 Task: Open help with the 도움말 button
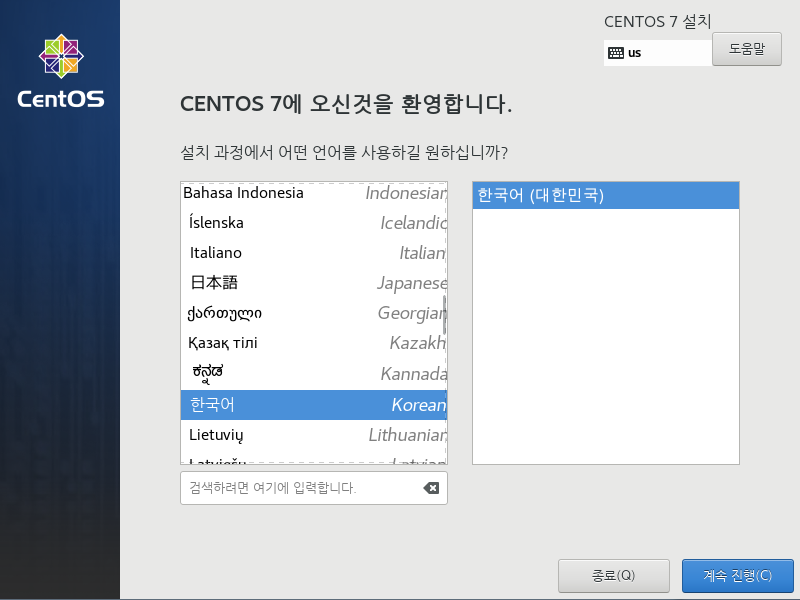tap(746, 49)
